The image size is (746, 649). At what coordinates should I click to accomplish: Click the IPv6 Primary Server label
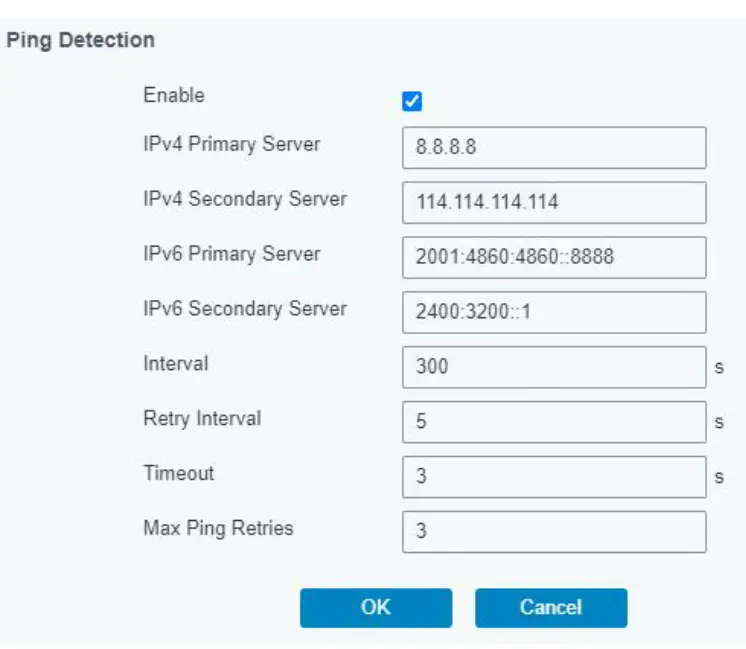pyautogui.click(x=232, y=254)
